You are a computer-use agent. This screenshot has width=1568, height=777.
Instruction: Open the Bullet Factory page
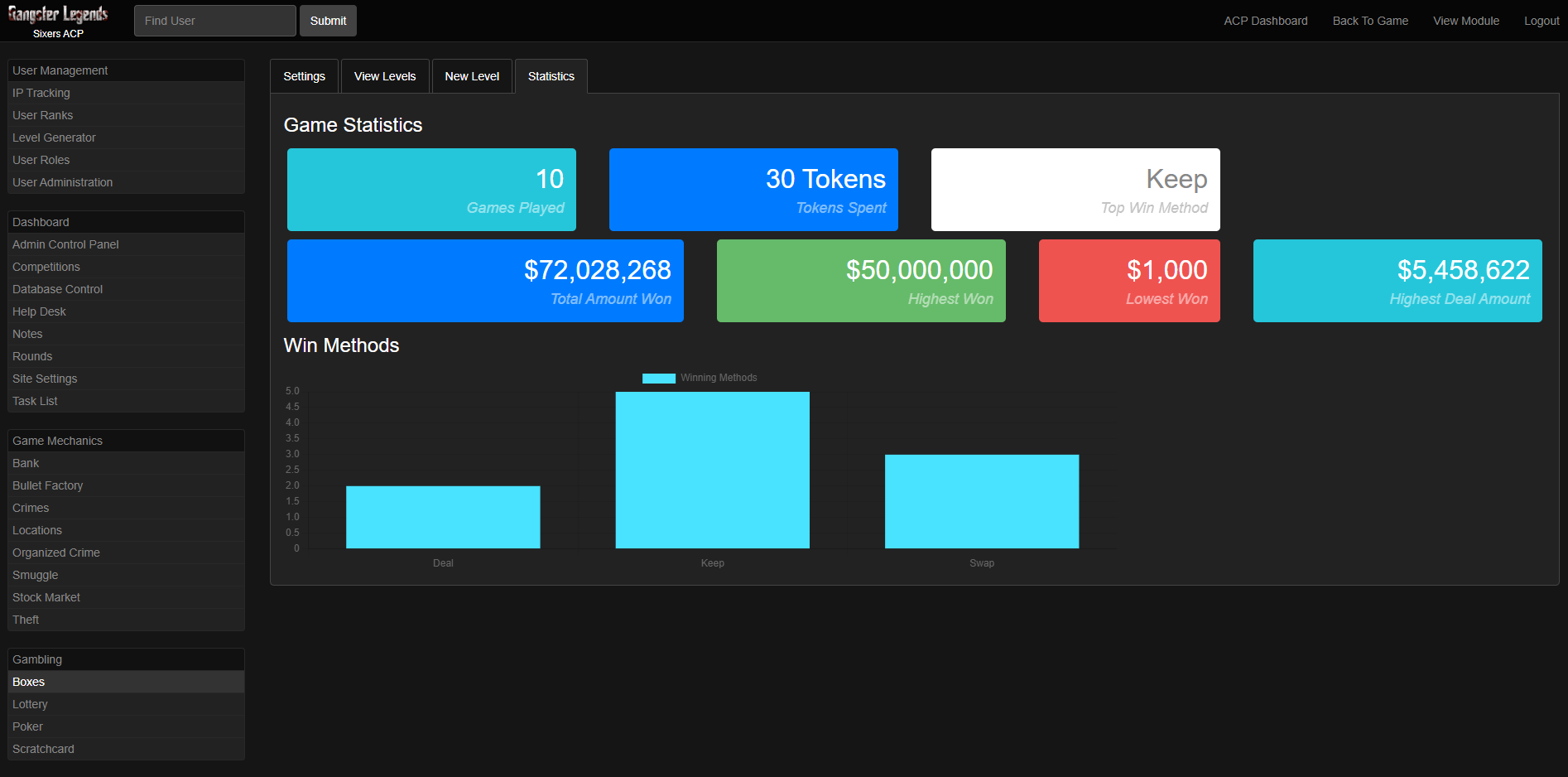pyautogui.click(x=48, y=485)
